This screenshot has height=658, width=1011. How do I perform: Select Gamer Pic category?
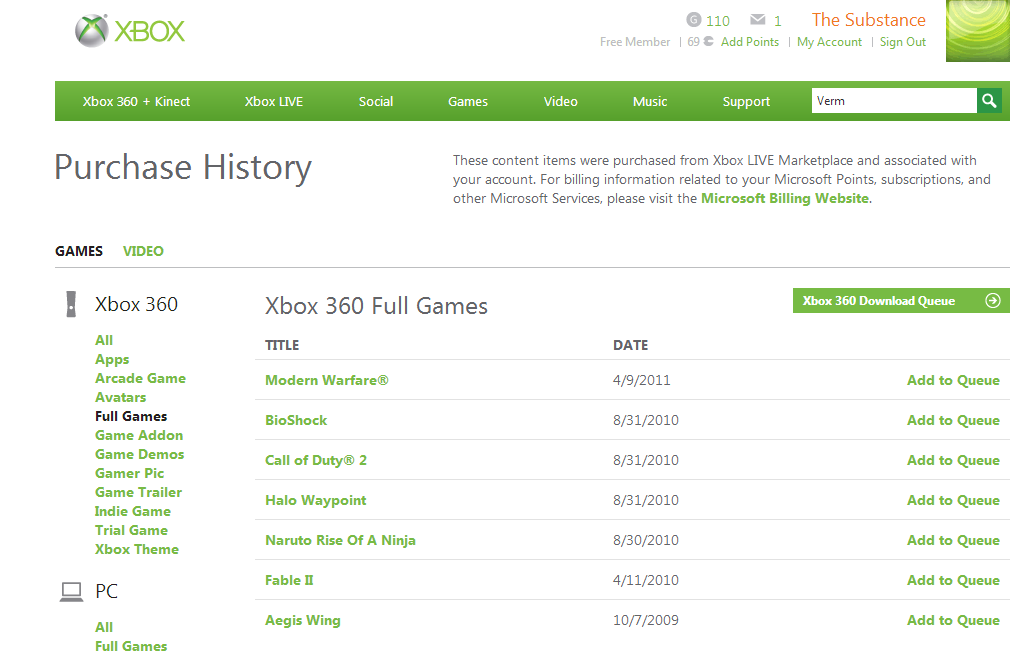130,474
